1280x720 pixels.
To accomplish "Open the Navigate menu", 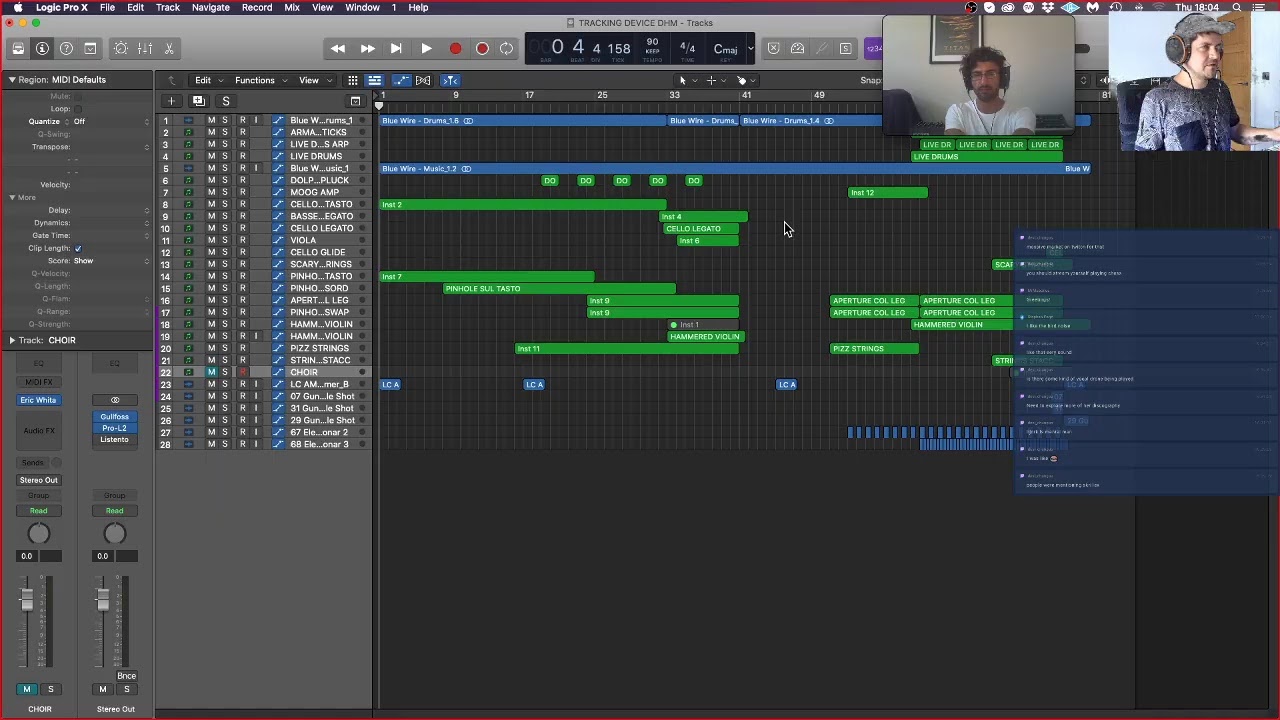I will pos(210,7).
